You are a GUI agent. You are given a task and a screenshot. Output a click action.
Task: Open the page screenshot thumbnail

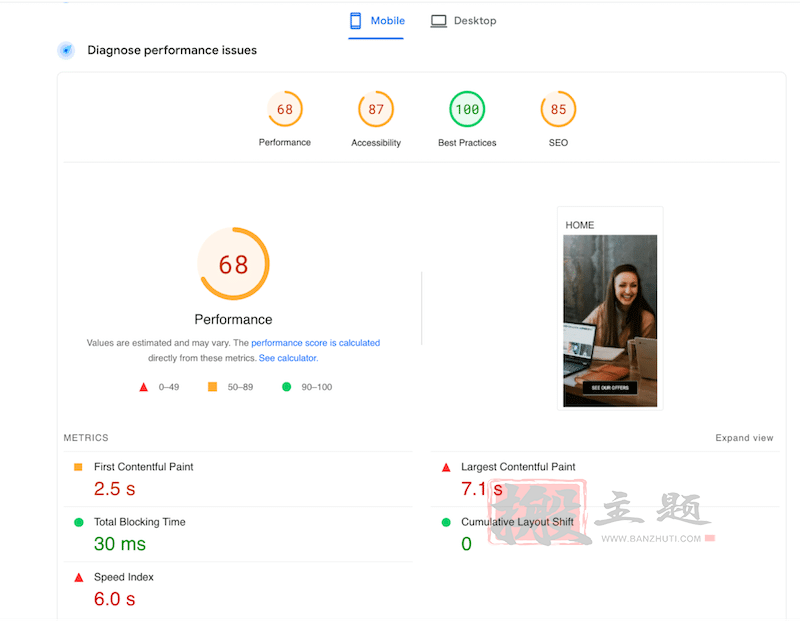click(x=610, y=308)
